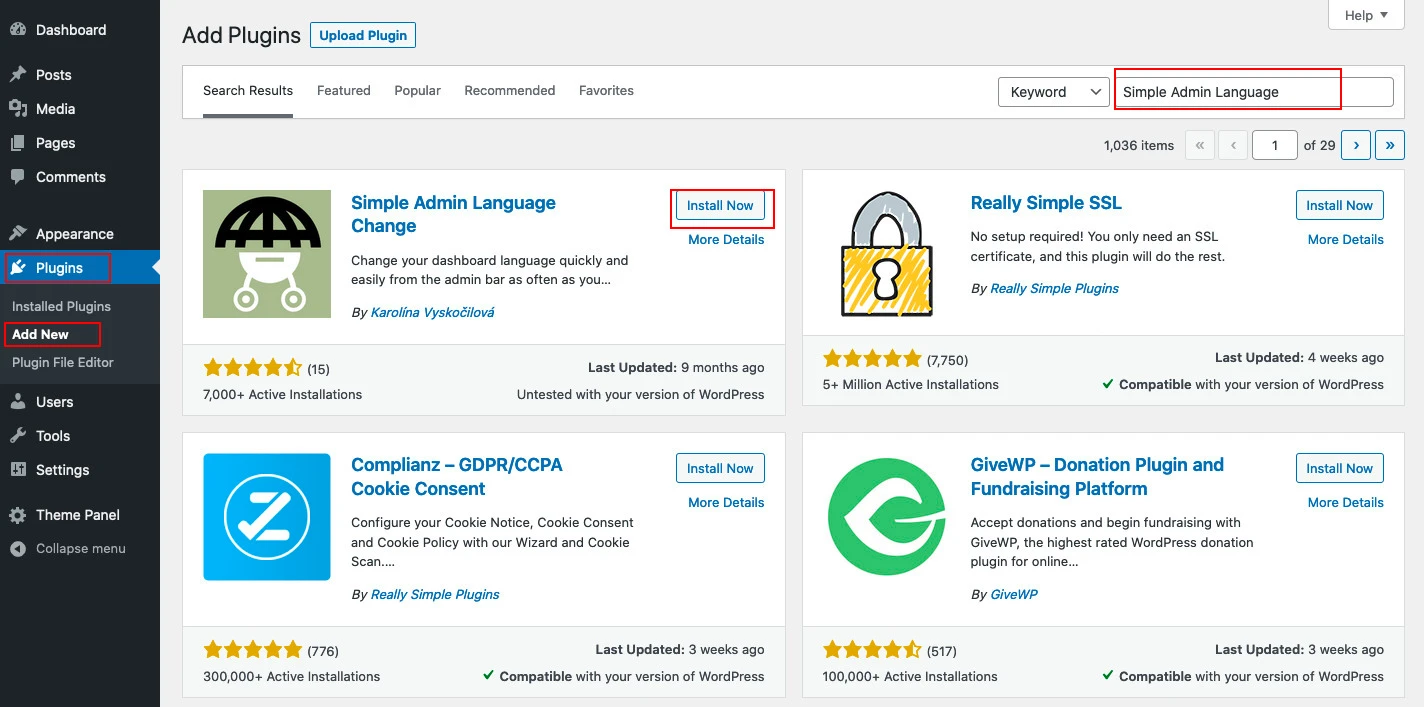Focus the plugin search keyword field
1424x707 pixels.
pos(1254,92)
